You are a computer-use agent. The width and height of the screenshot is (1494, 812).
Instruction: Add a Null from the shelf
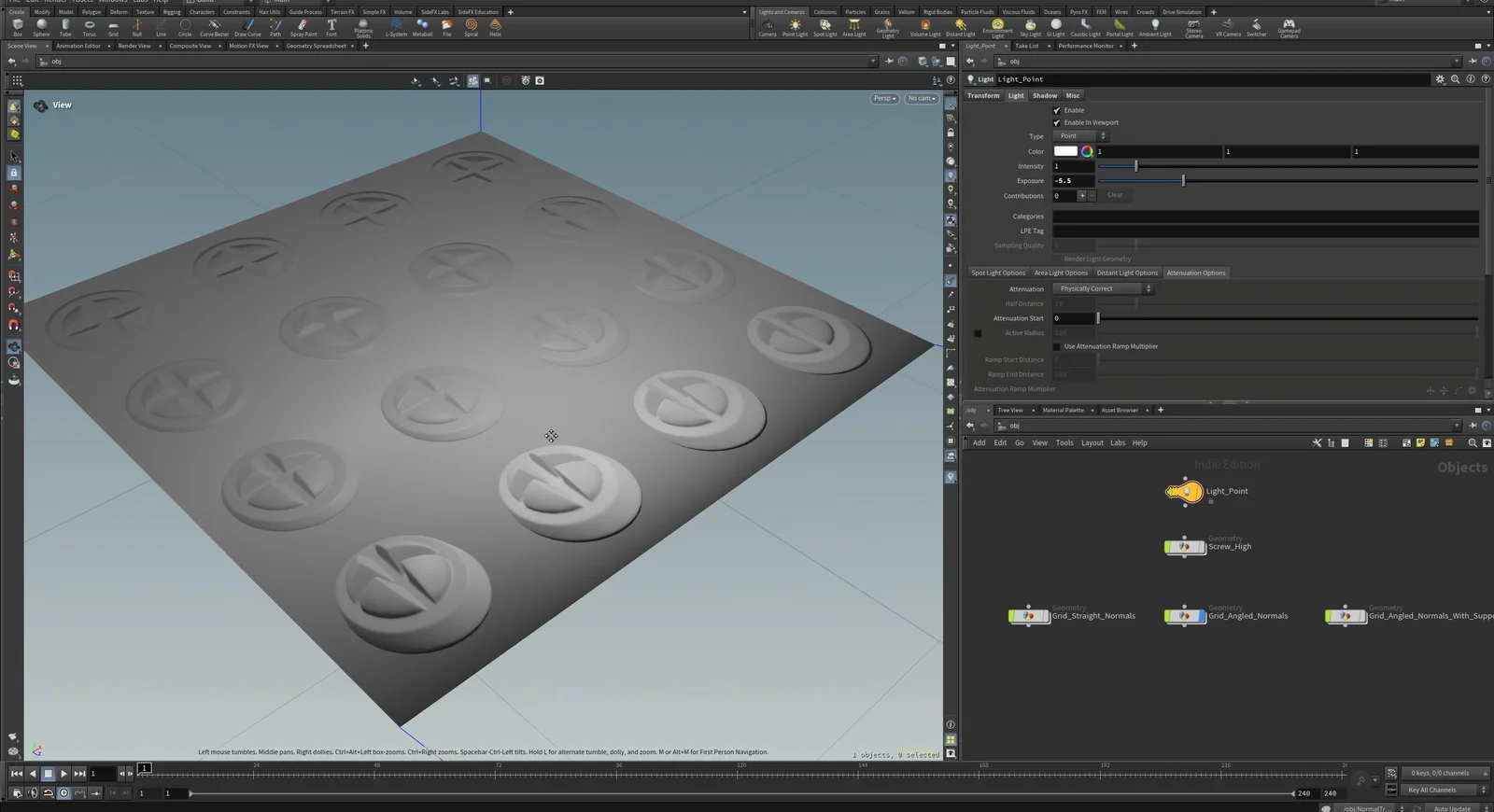137,28
